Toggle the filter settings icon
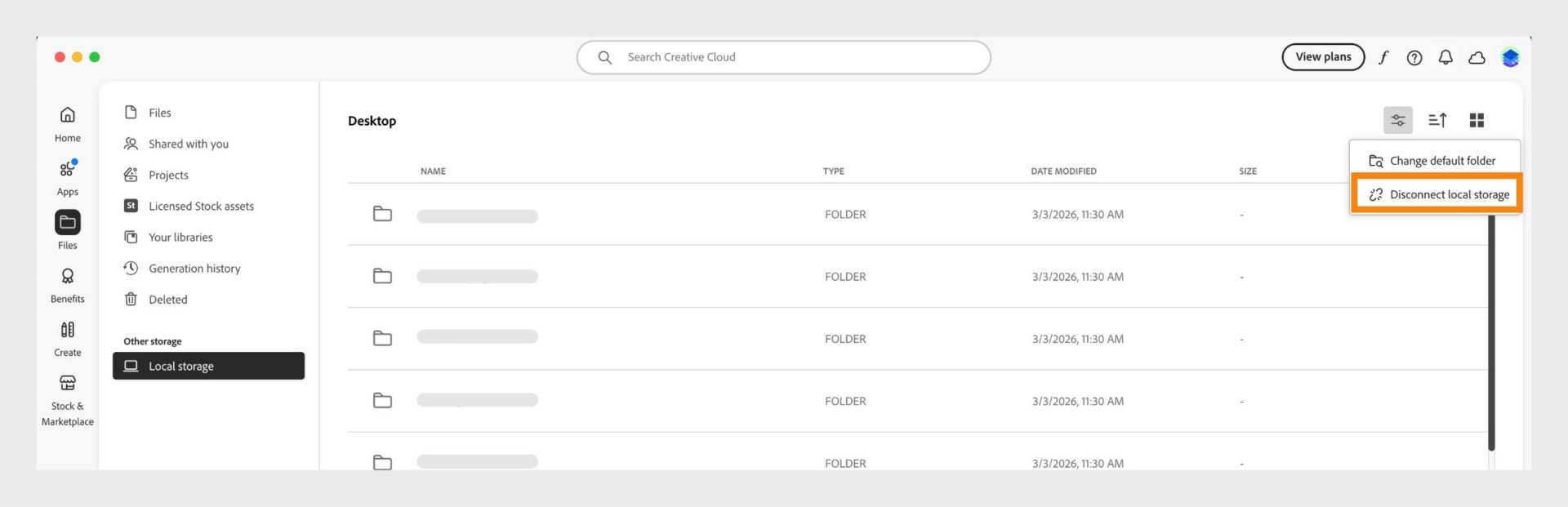 [1398, 120]
